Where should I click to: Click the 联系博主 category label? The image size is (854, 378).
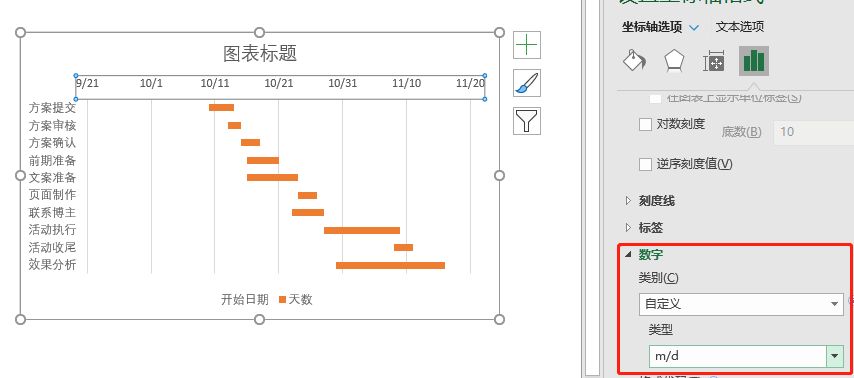click(x=52, y=212)
